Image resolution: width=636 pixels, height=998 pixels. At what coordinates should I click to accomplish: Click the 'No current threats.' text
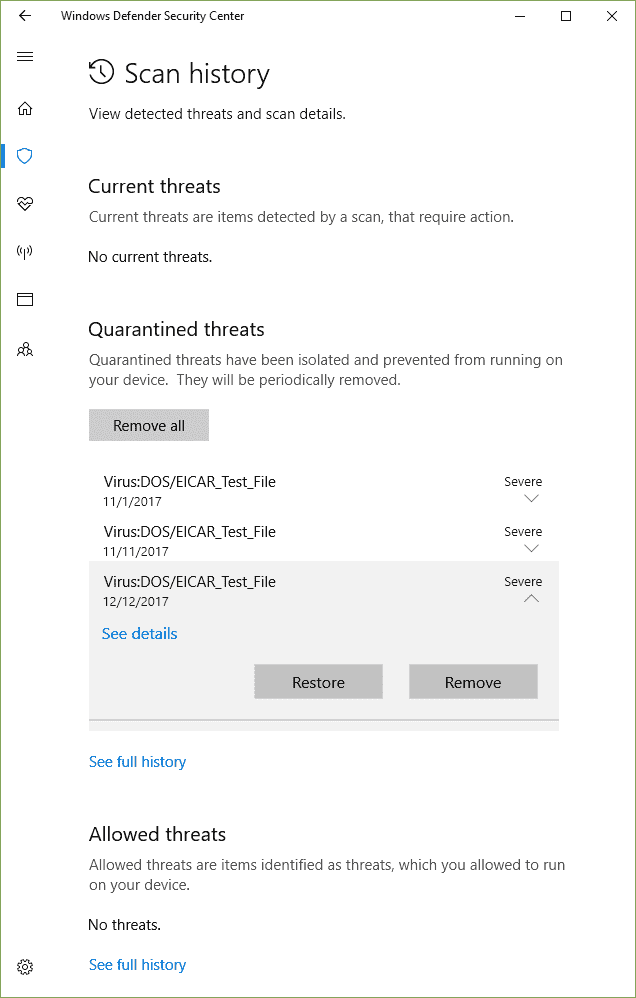click(150, 257)
